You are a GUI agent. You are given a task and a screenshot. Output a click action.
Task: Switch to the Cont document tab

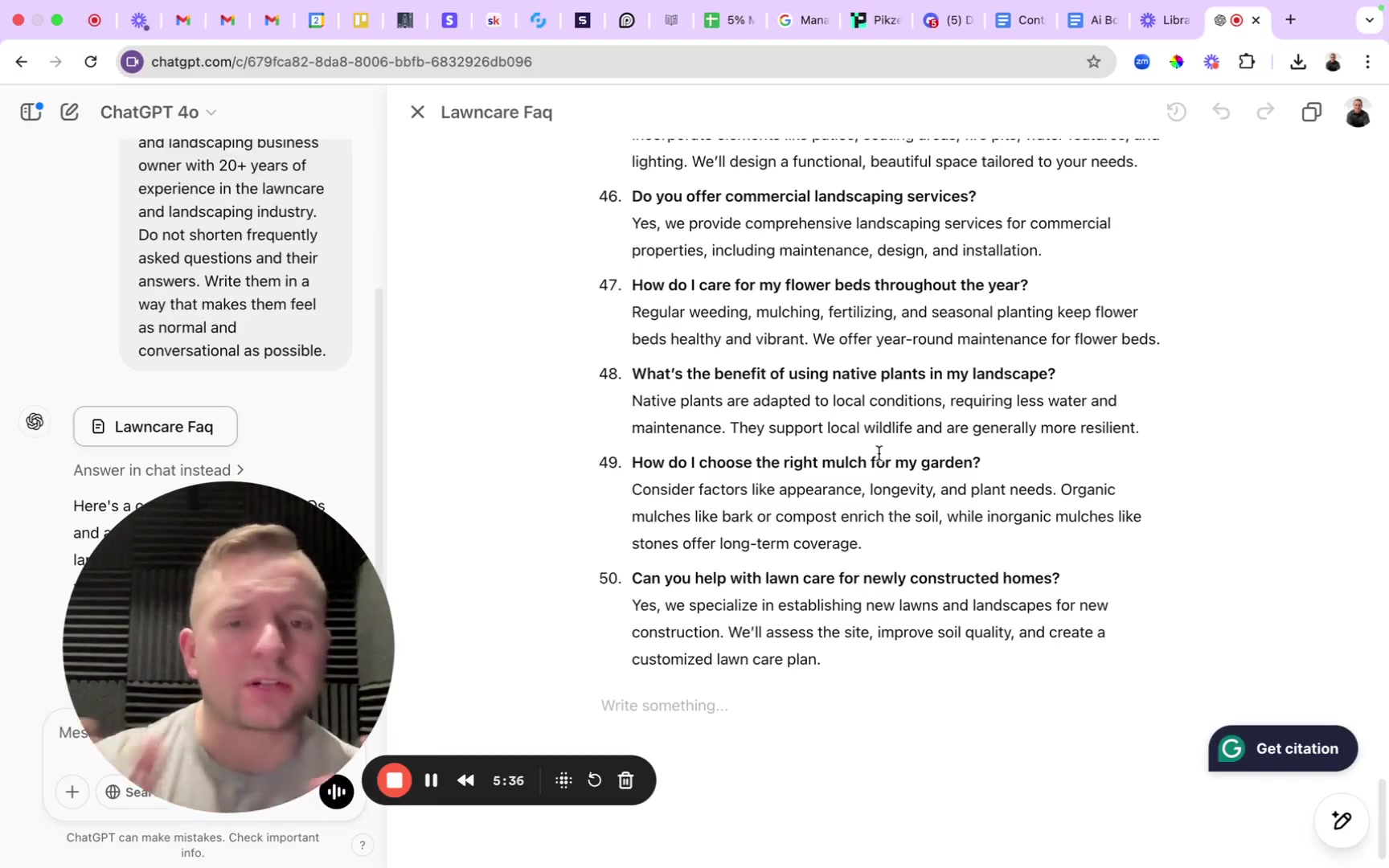[1020, 20]
